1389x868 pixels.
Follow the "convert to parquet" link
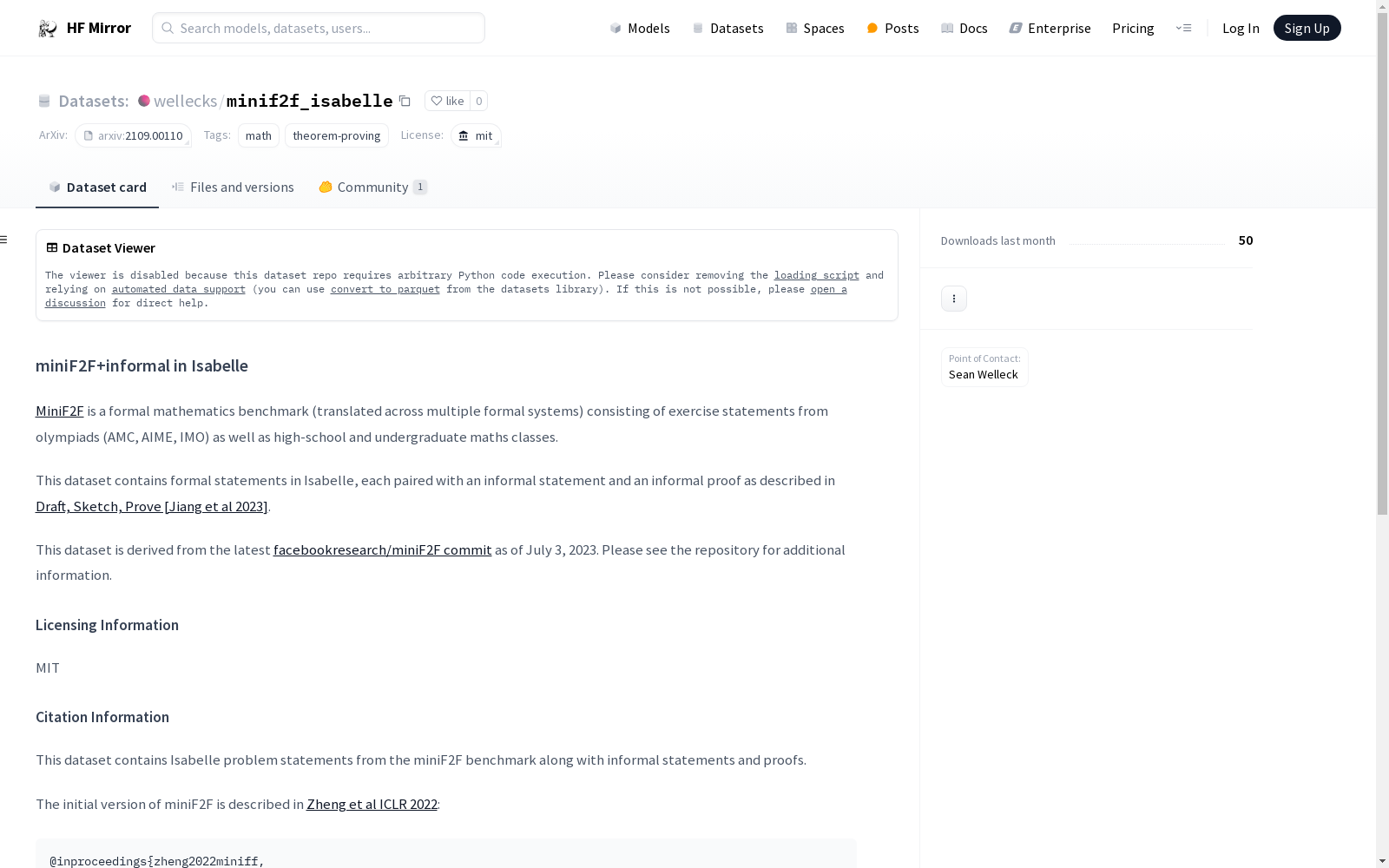[x=385, y=289]
